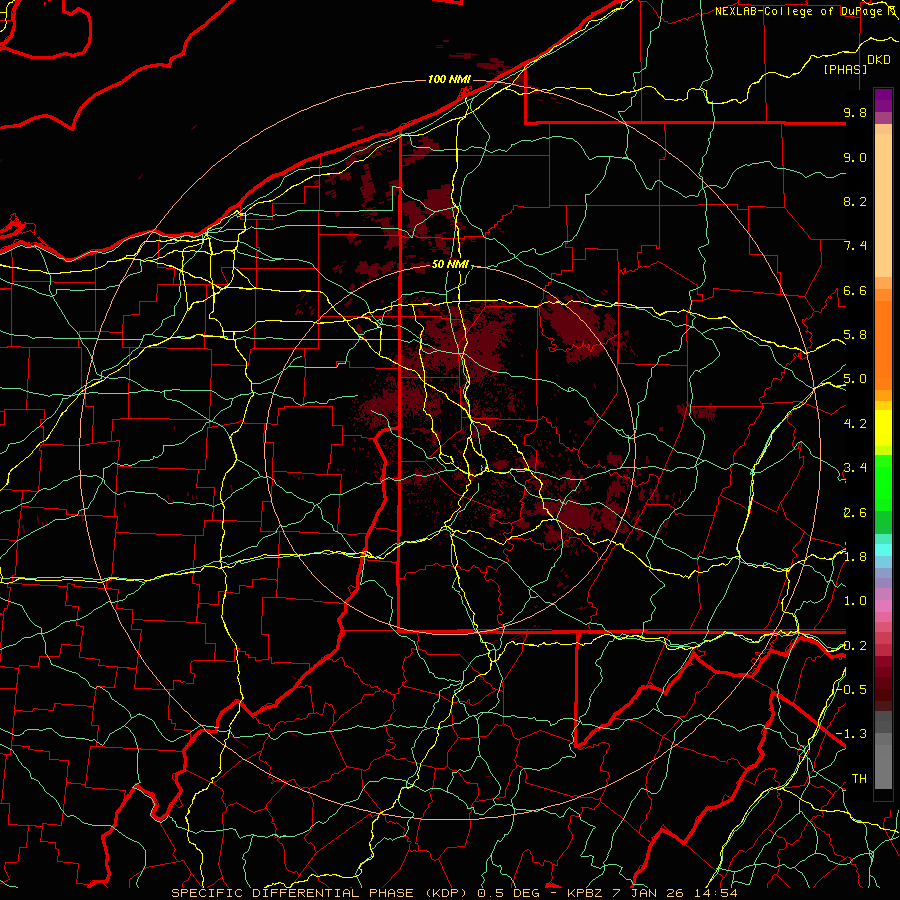Click the 5.0 scale value
The image size is (900, 900).
tap(855, 379)
